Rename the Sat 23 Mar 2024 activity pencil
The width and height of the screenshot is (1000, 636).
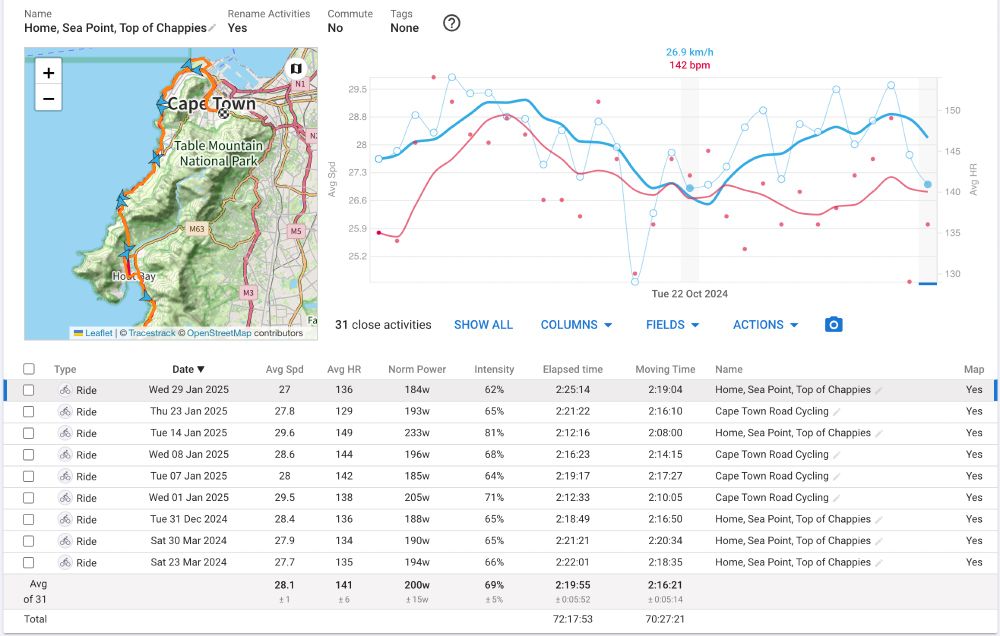tap(879, 563)
